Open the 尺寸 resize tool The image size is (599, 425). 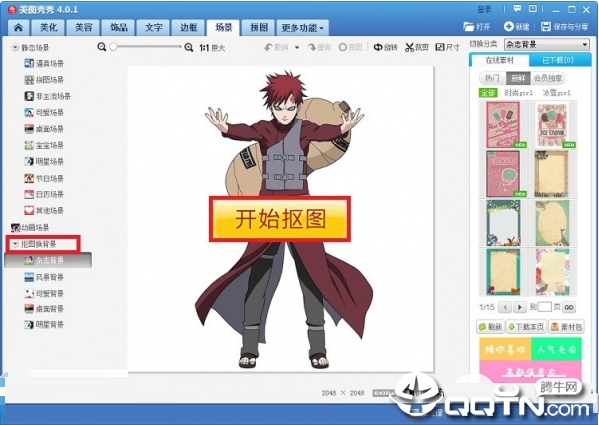click(x=447, y=47)
